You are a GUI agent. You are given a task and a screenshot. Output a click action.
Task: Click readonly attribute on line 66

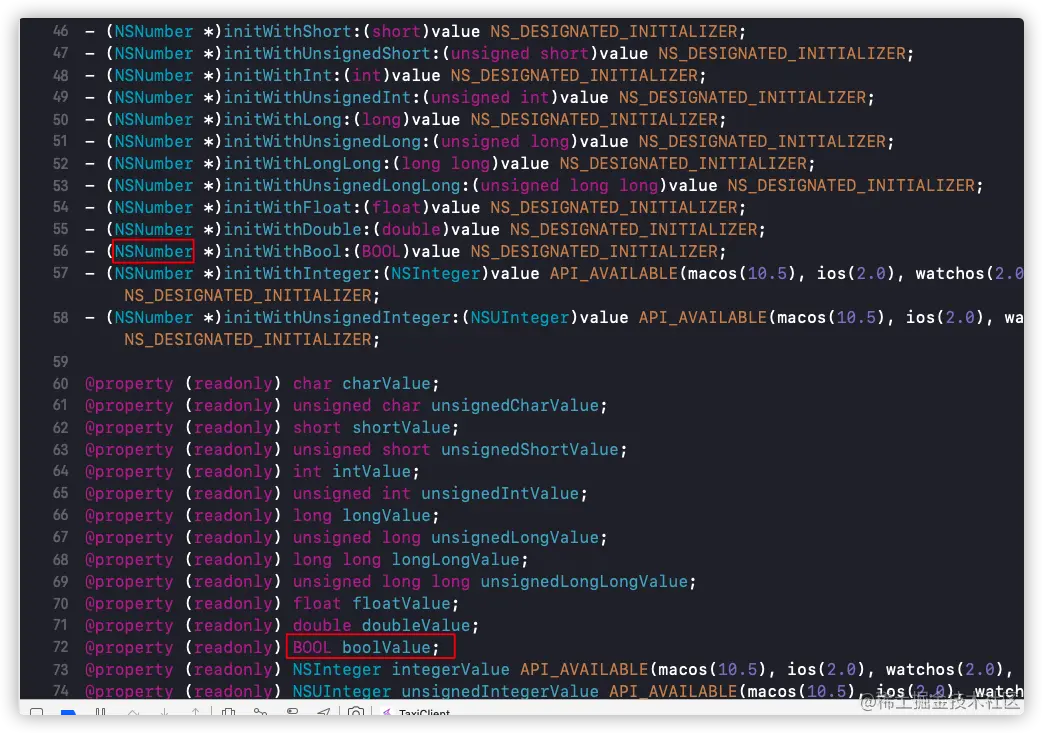(233, 515)
